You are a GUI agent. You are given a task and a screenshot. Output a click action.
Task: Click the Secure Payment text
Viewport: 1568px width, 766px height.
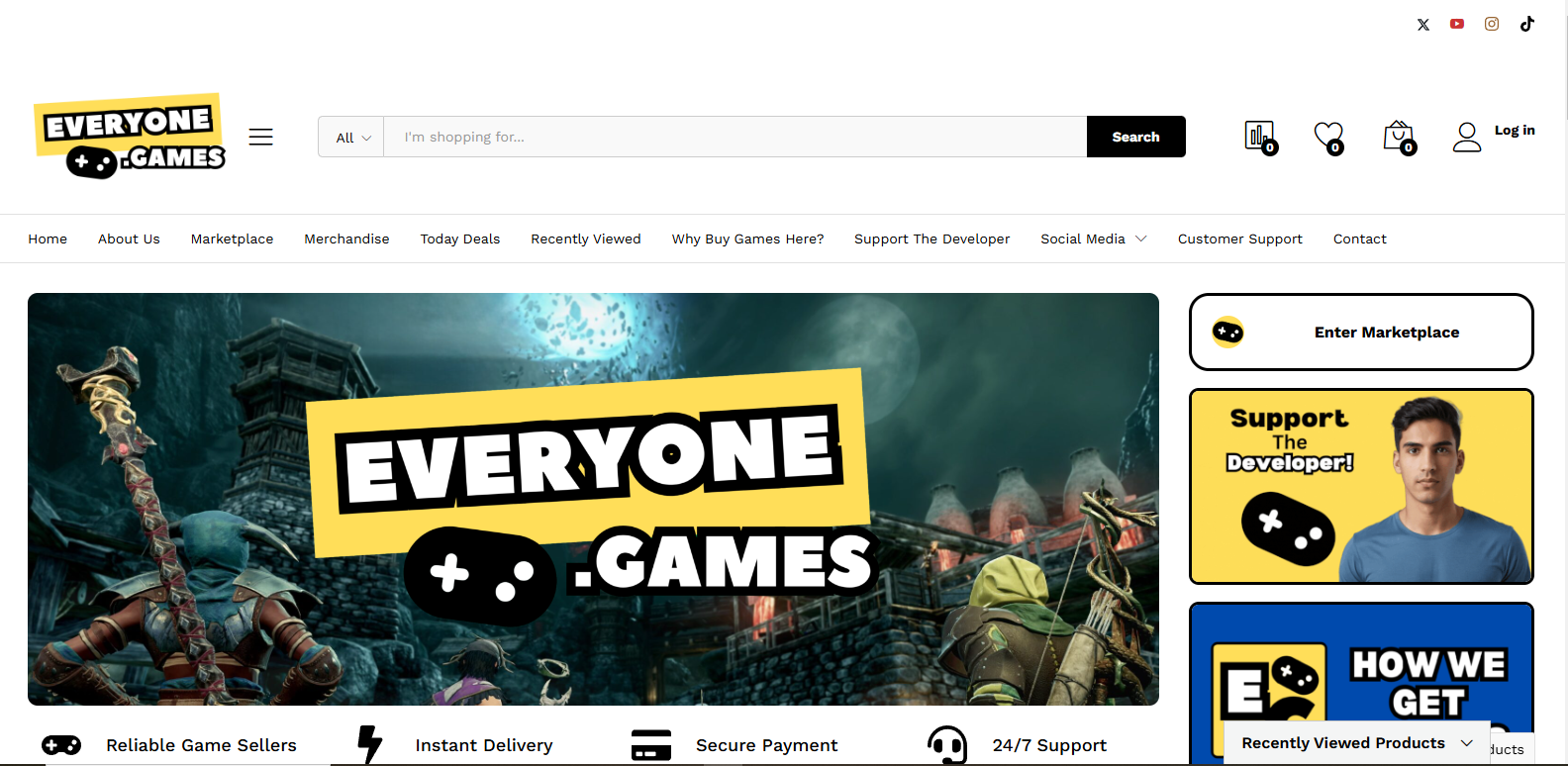tap(766, 745)
